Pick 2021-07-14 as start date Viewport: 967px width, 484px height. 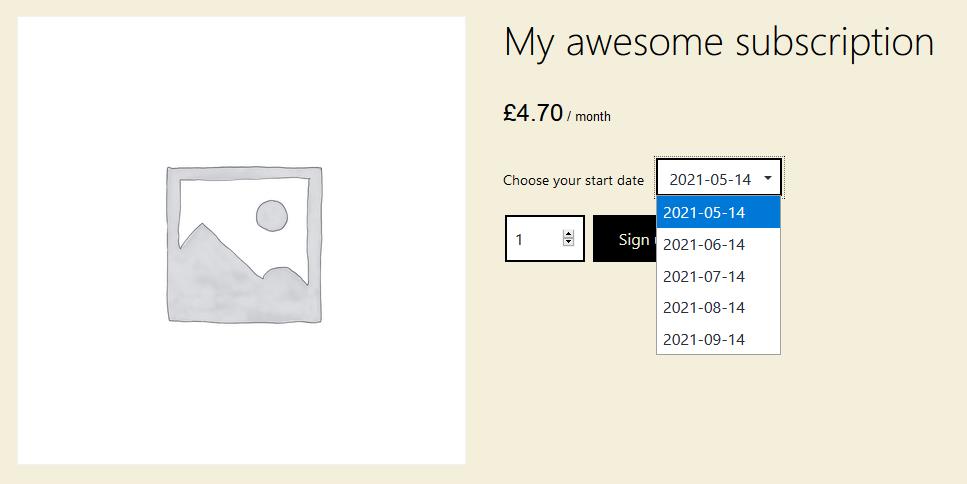(718, 276)
